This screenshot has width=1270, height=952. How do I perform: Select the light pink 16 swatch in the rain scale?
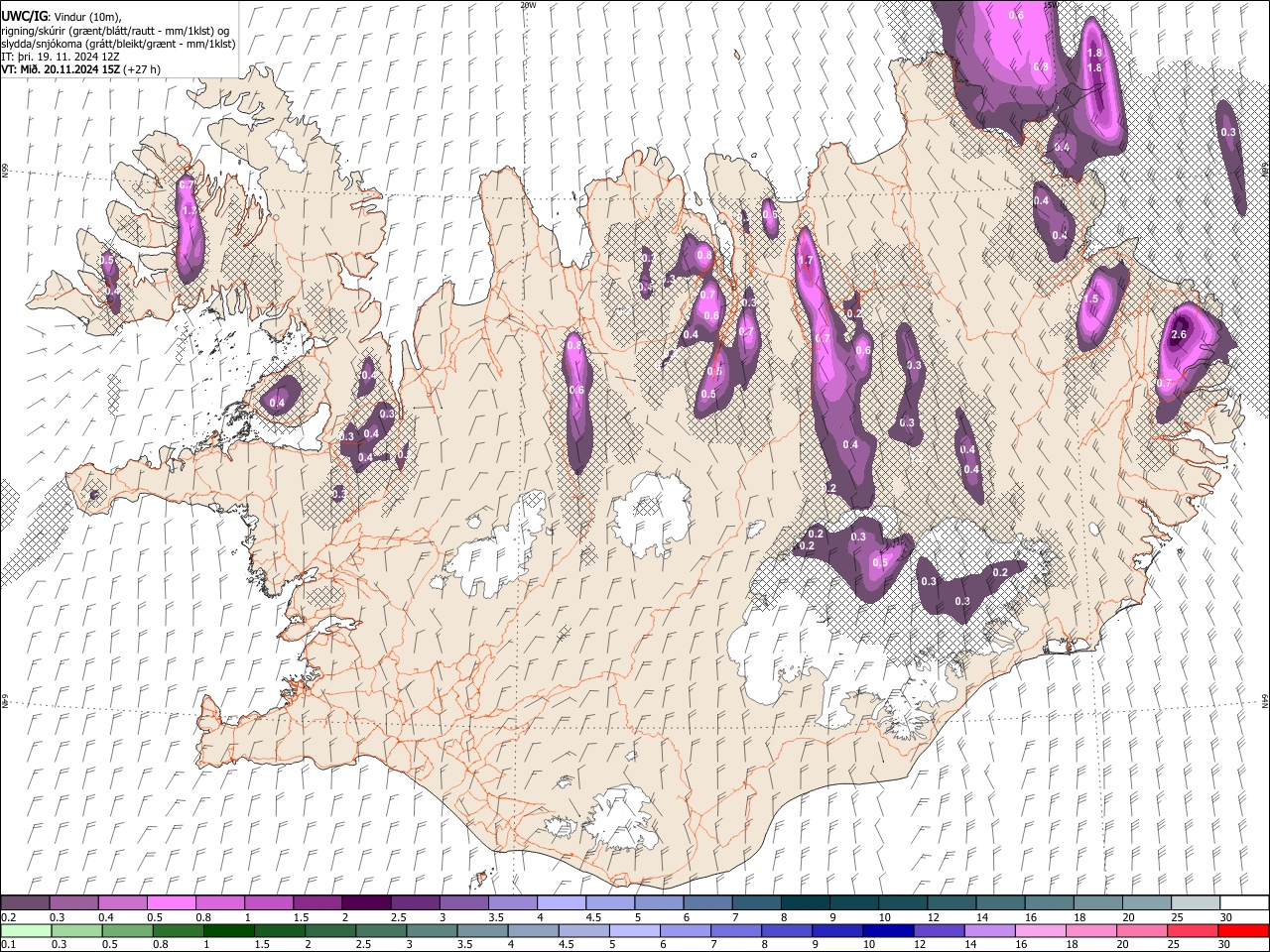(x=1039, y=930)
